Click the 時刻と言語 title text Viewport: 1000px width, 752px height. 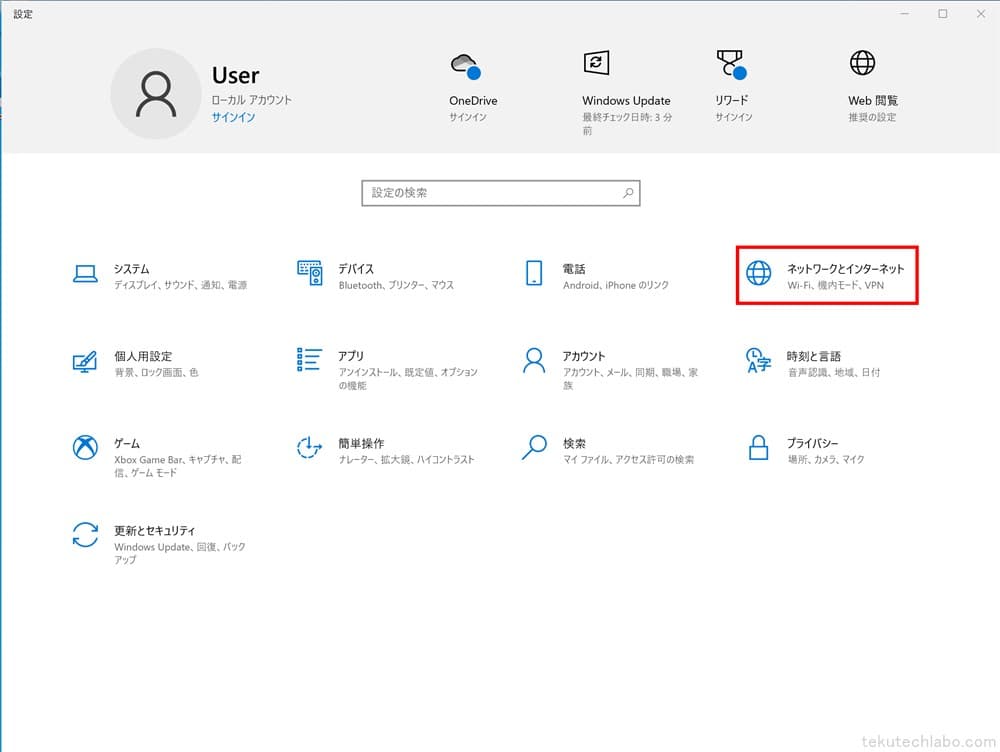pos(814,356)
